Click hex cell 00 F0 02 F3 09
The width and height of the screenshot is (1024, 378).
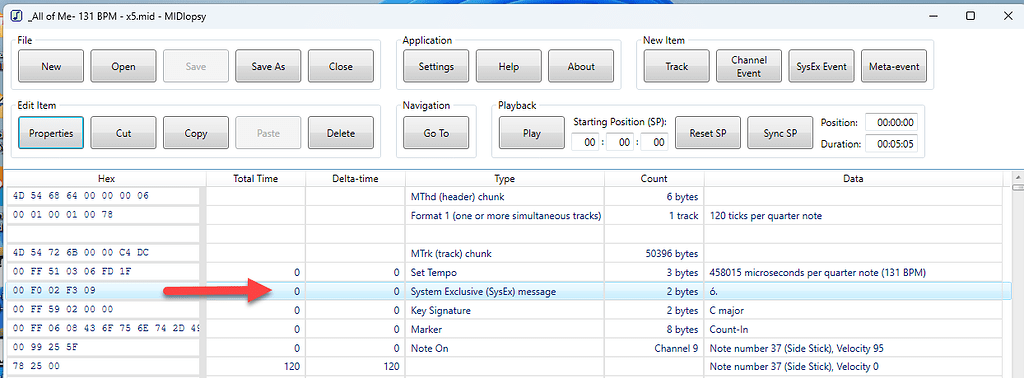pyautogui.click(x=103, y=291)
